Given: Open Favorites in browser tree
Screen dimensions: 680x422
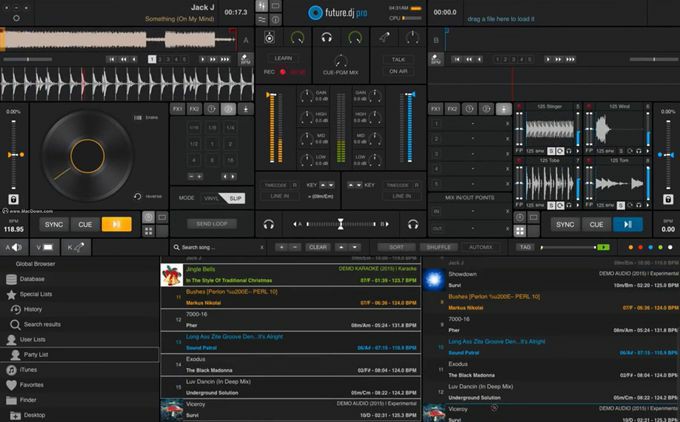Looking at the screenshot, I should [80, 385].
